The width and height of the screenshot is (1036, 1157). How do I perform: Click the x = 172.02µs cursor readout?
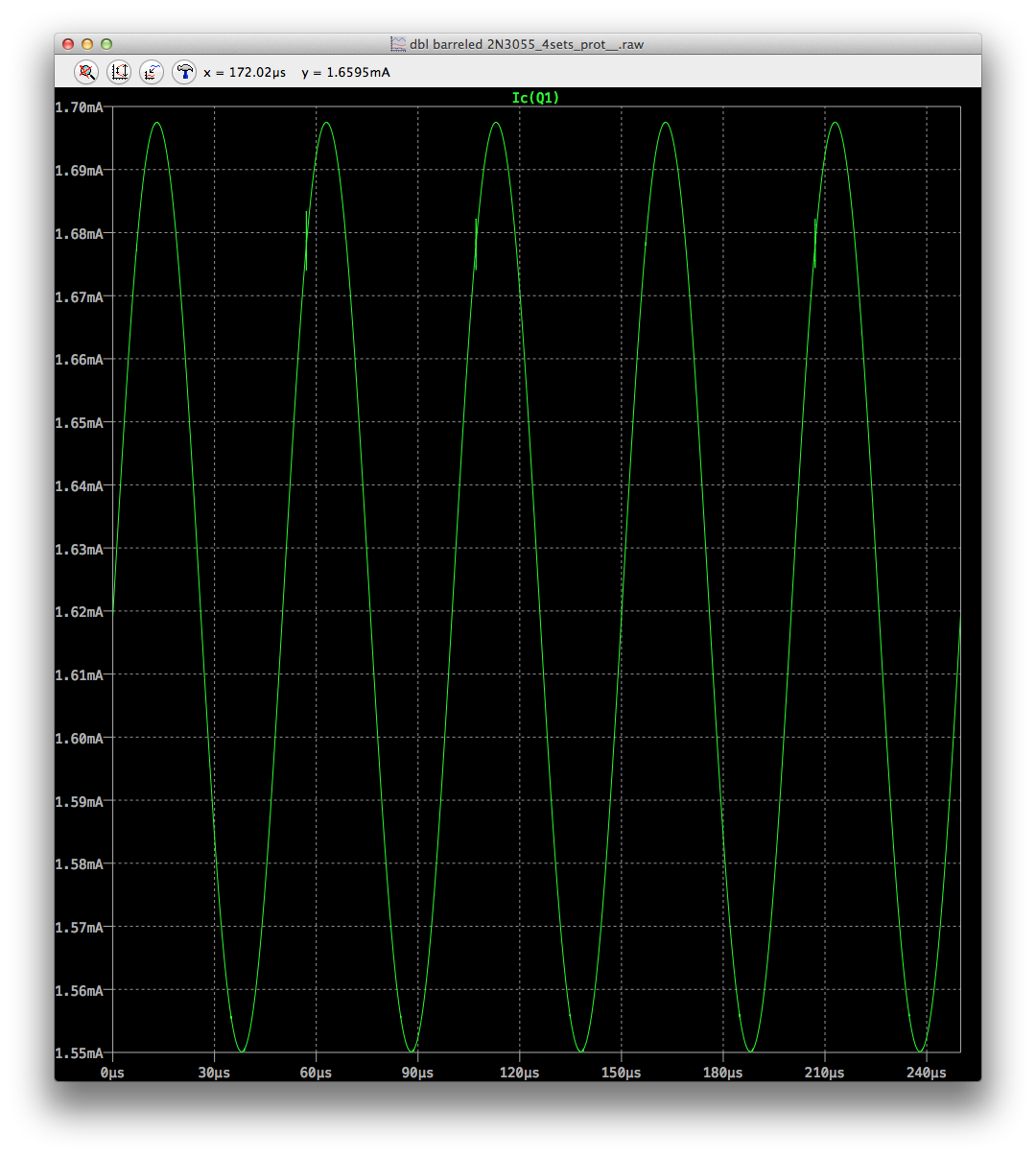pyautogui.click(x=245, y=73)
